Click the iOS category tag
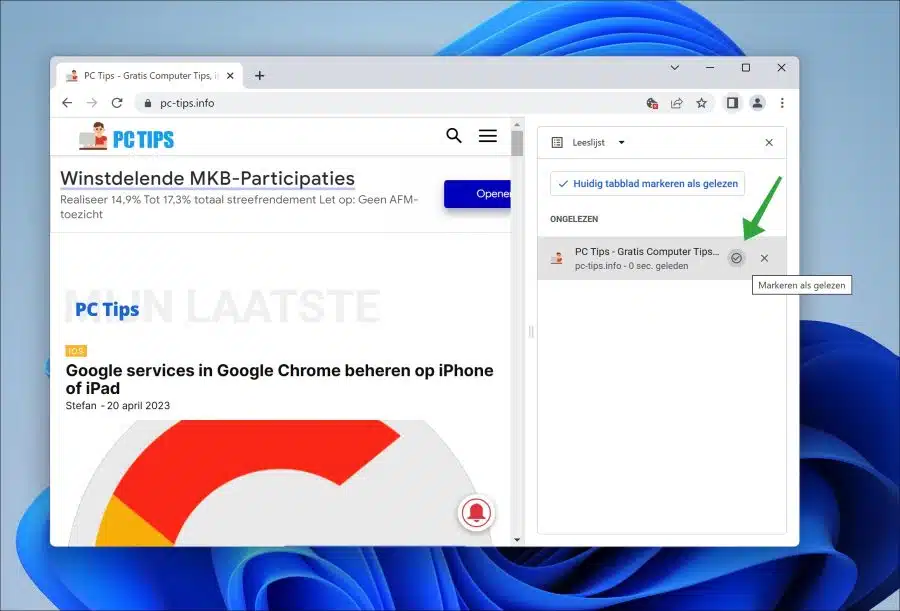The width and height of the screenshot is (900, 611). tap(76, 351)
